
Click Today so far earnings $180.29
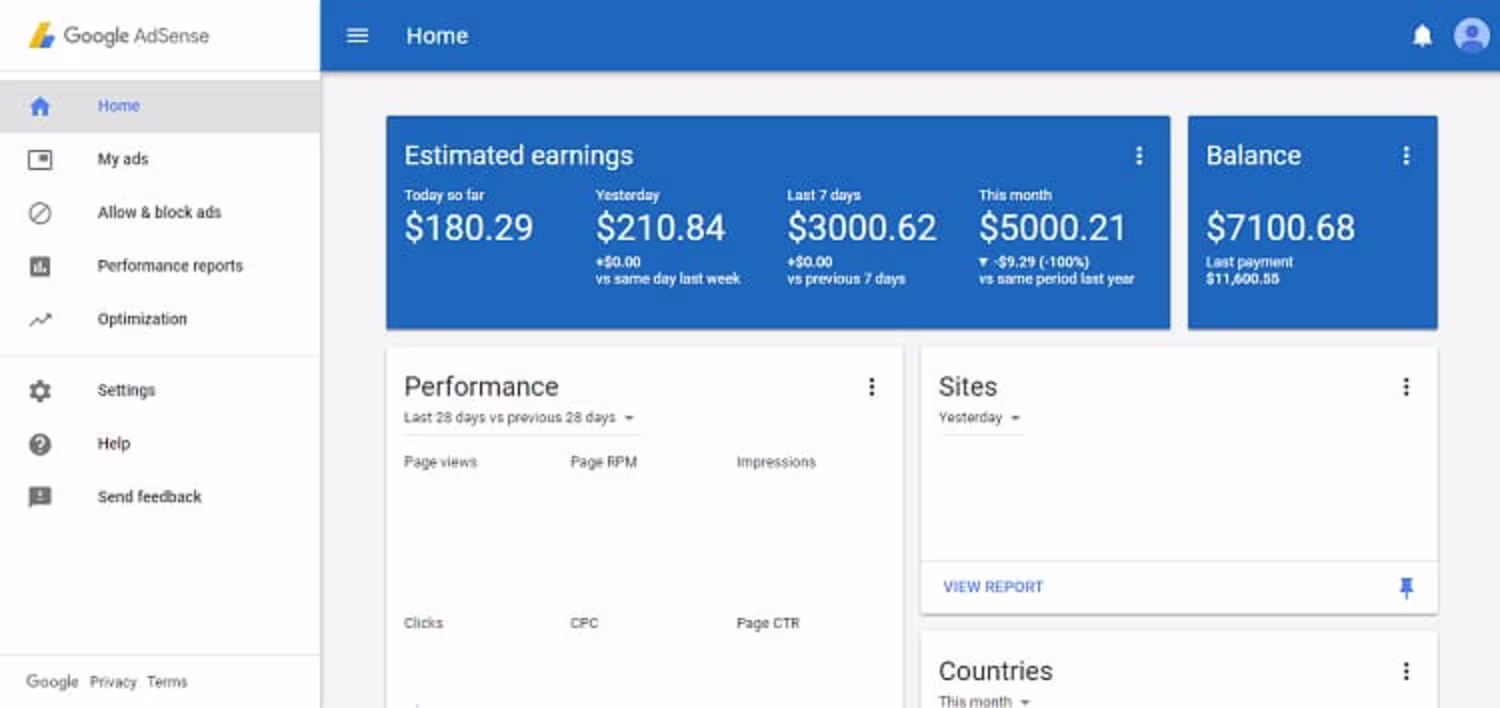point(469,228)
